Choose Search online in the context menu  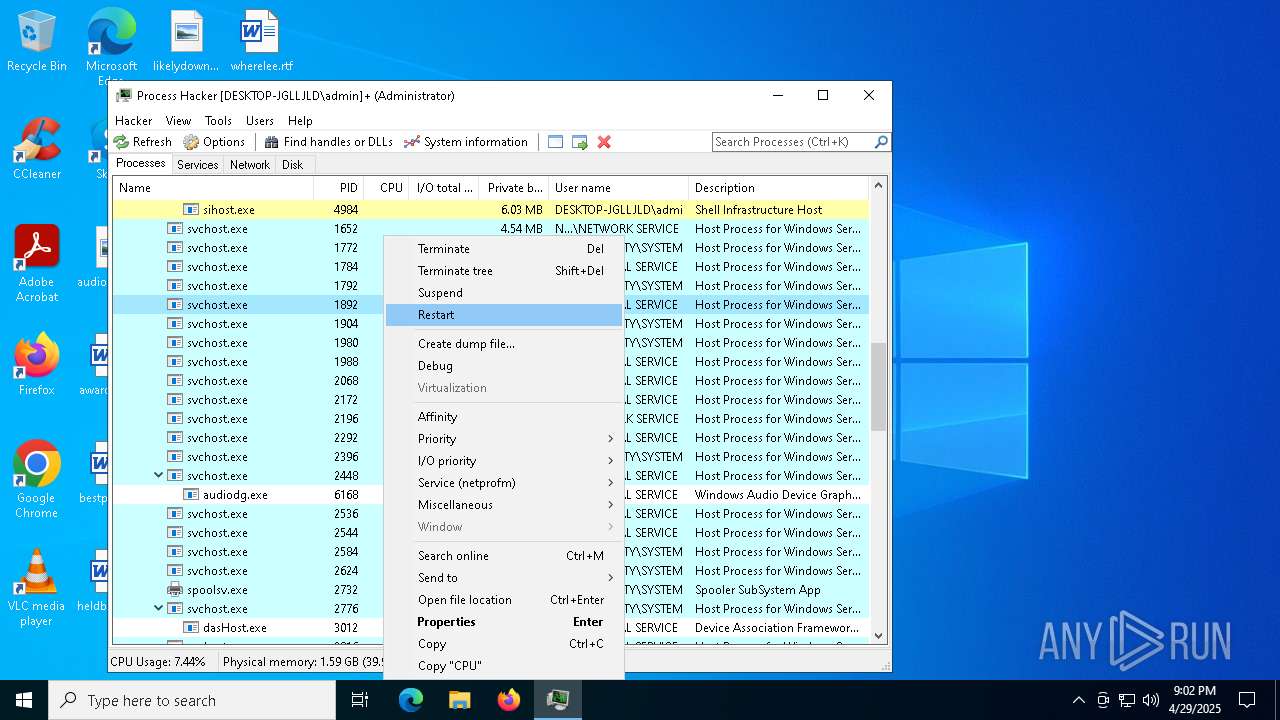(x=504, y=556)
